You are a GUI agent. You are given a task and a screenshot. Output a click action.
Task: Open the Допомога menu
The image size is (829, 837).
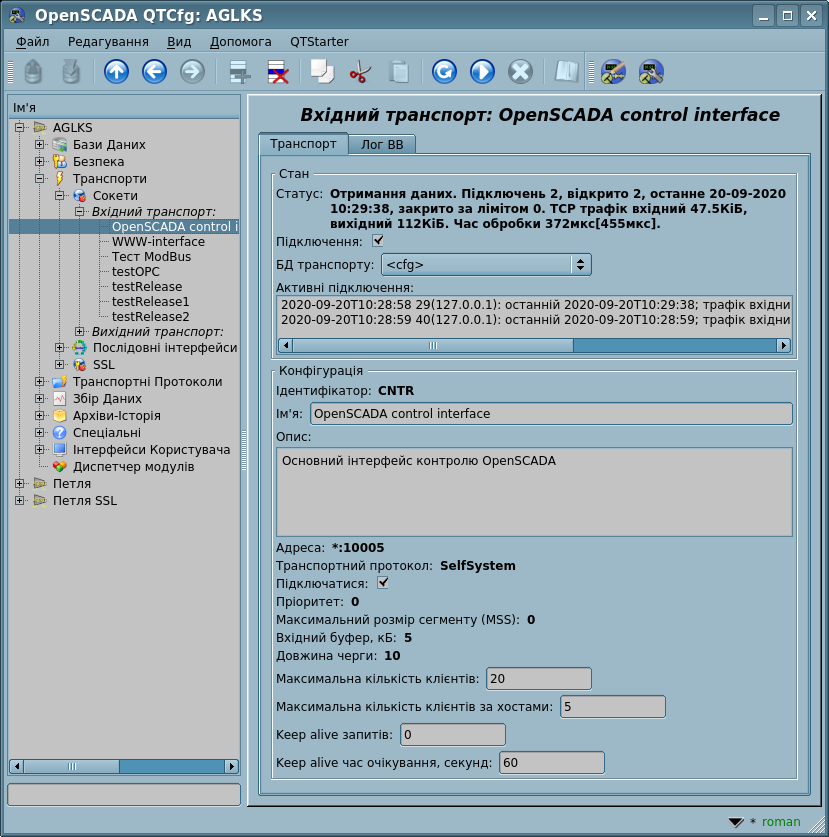tap(241, 42)
